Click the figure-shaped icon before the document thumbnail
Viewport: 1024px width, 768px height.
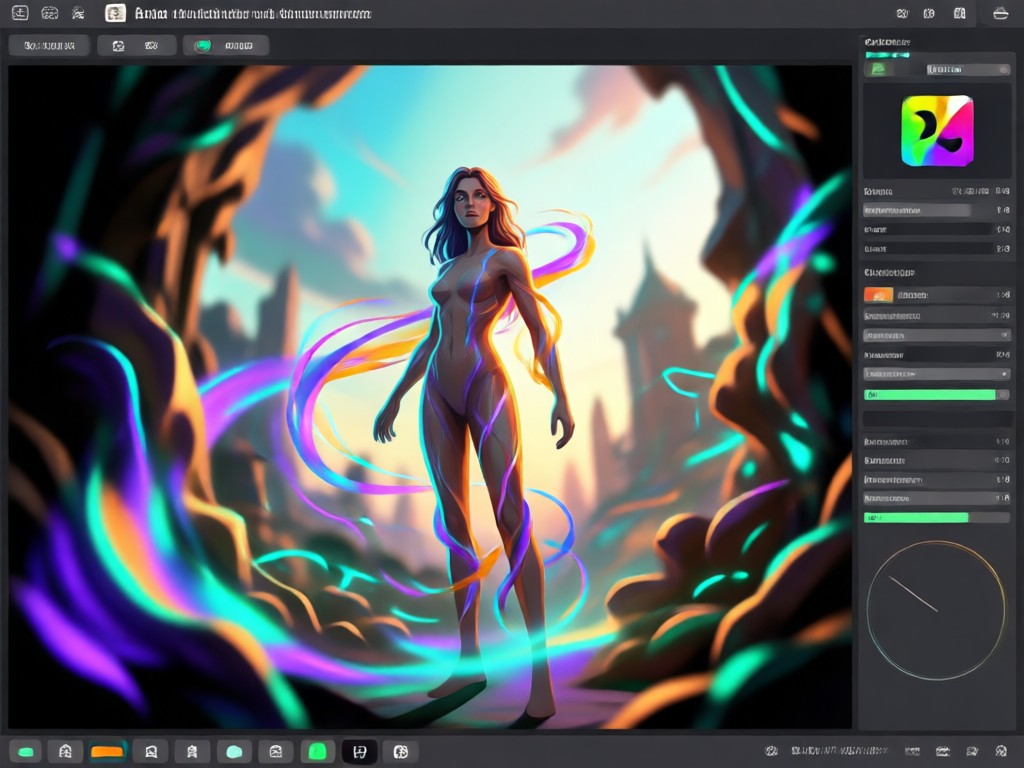point(78,13)
